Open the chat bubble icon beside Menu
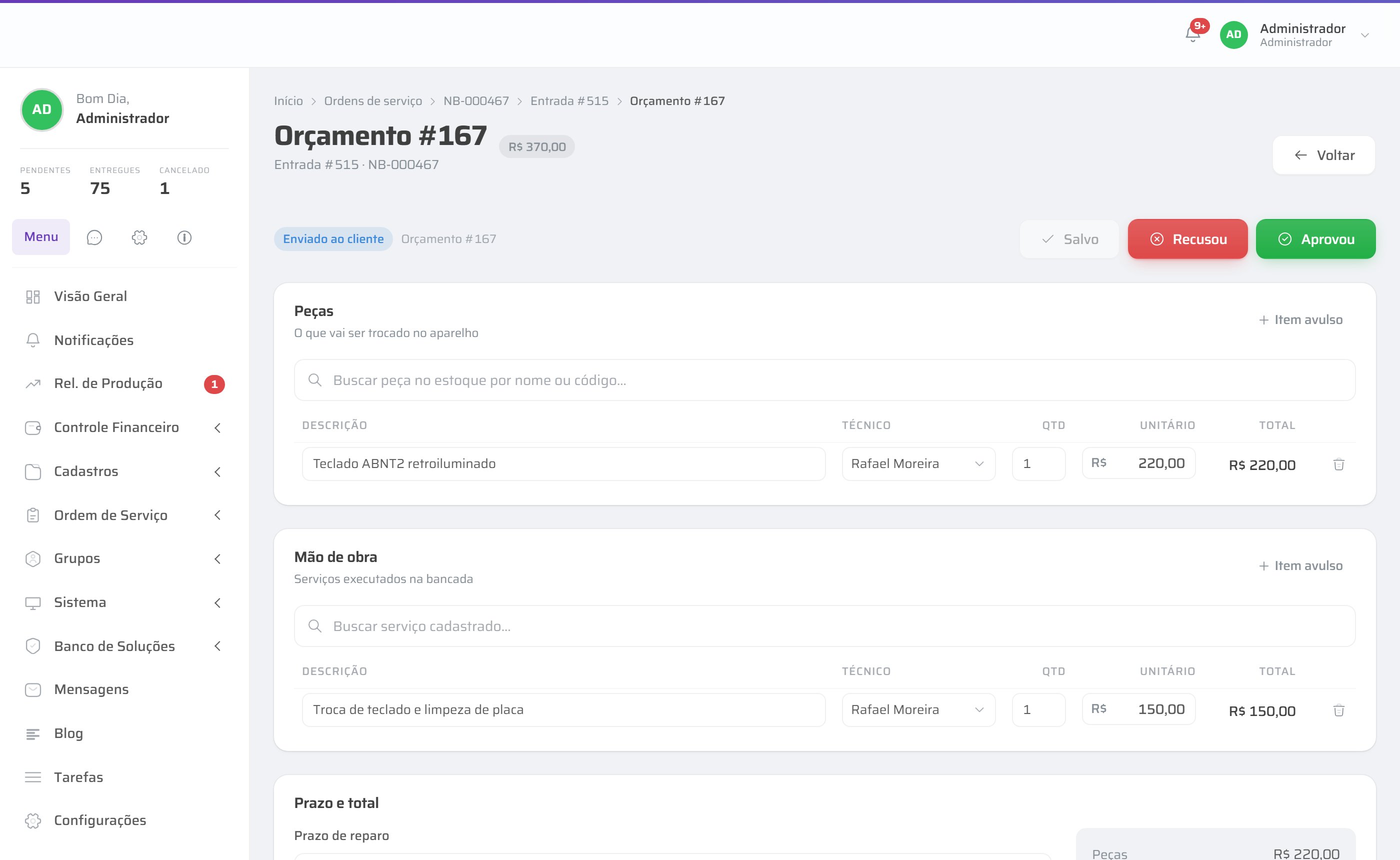Screen dimensions: 1400x860 pyautogui.click(x=94, y=238)
